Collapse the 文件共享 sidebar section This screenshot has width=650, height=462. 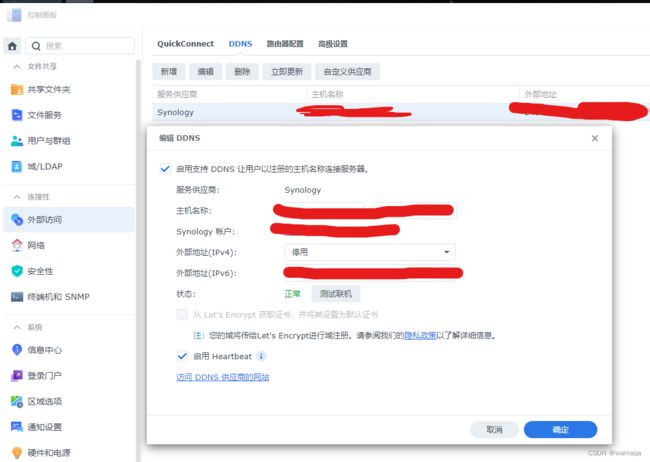pyautogui.click(x=17, y=66)
